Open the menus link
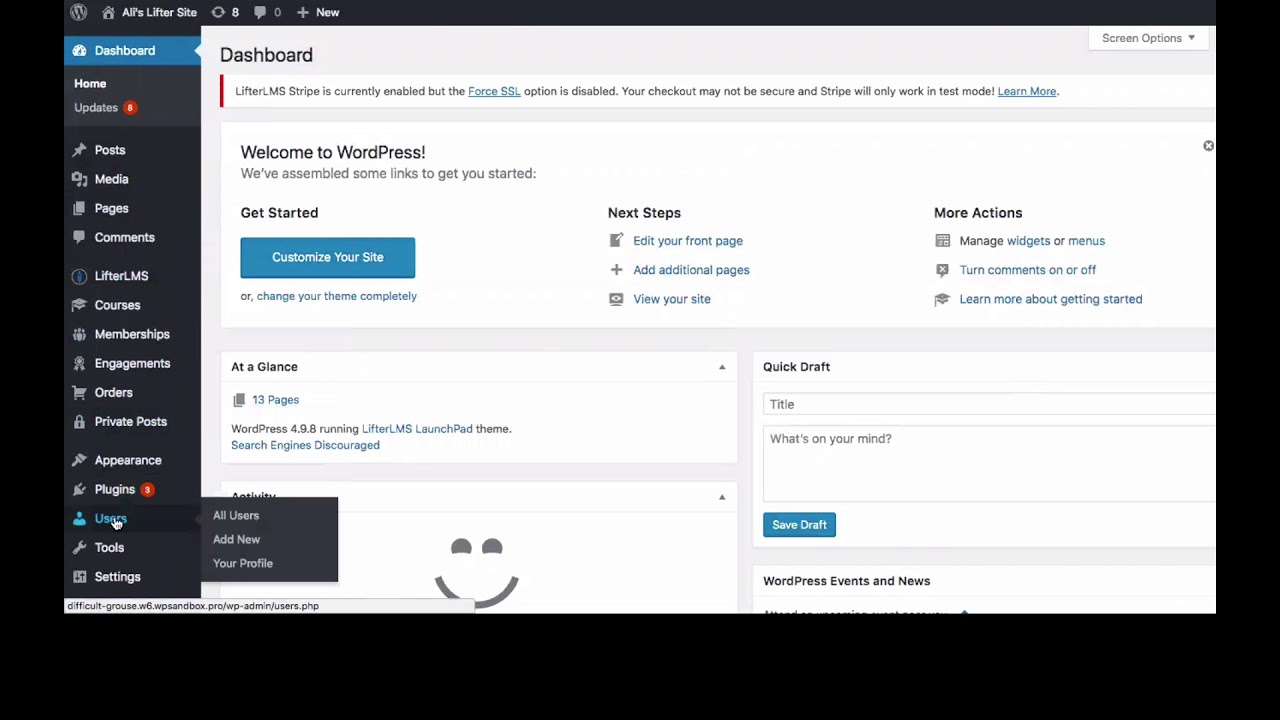 pos(1086,241)
